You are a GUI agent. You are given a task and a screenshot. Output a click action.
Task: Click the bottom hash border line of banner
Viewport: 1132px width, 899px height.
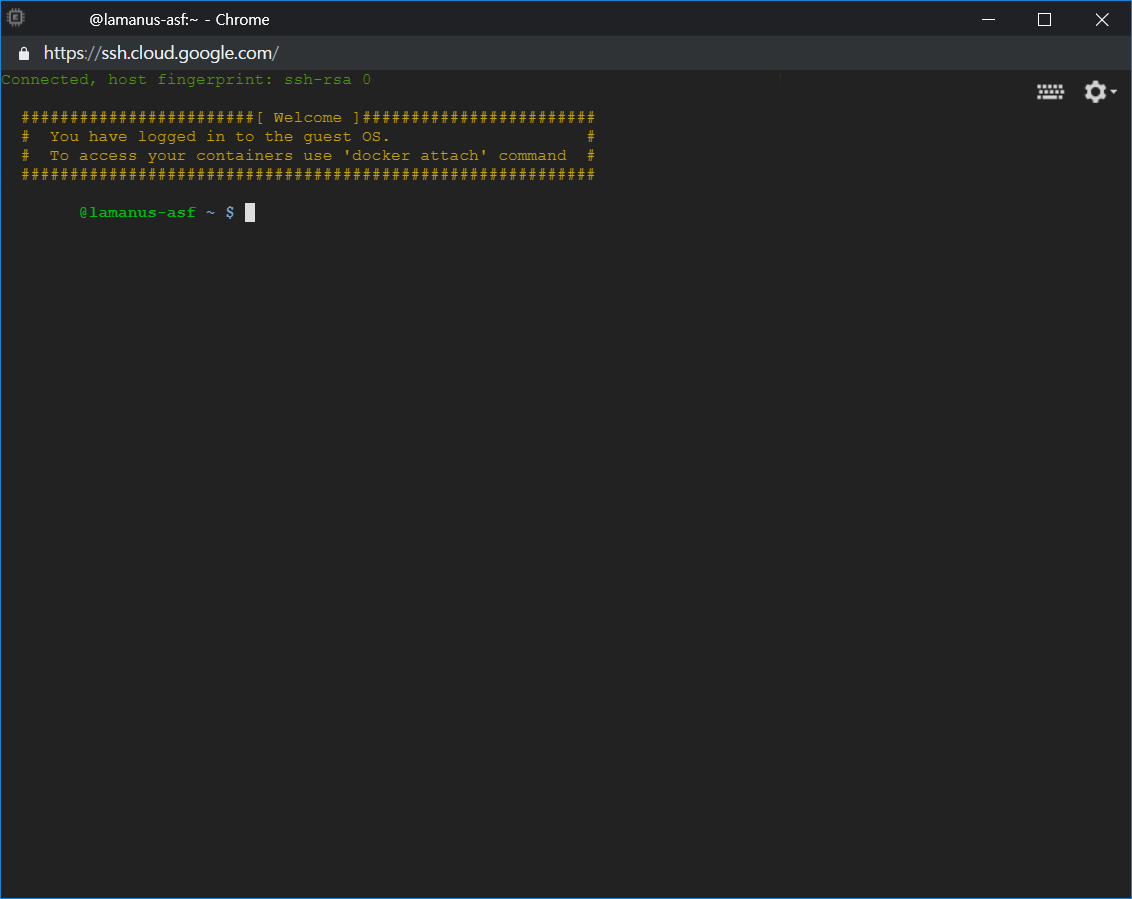308,175
